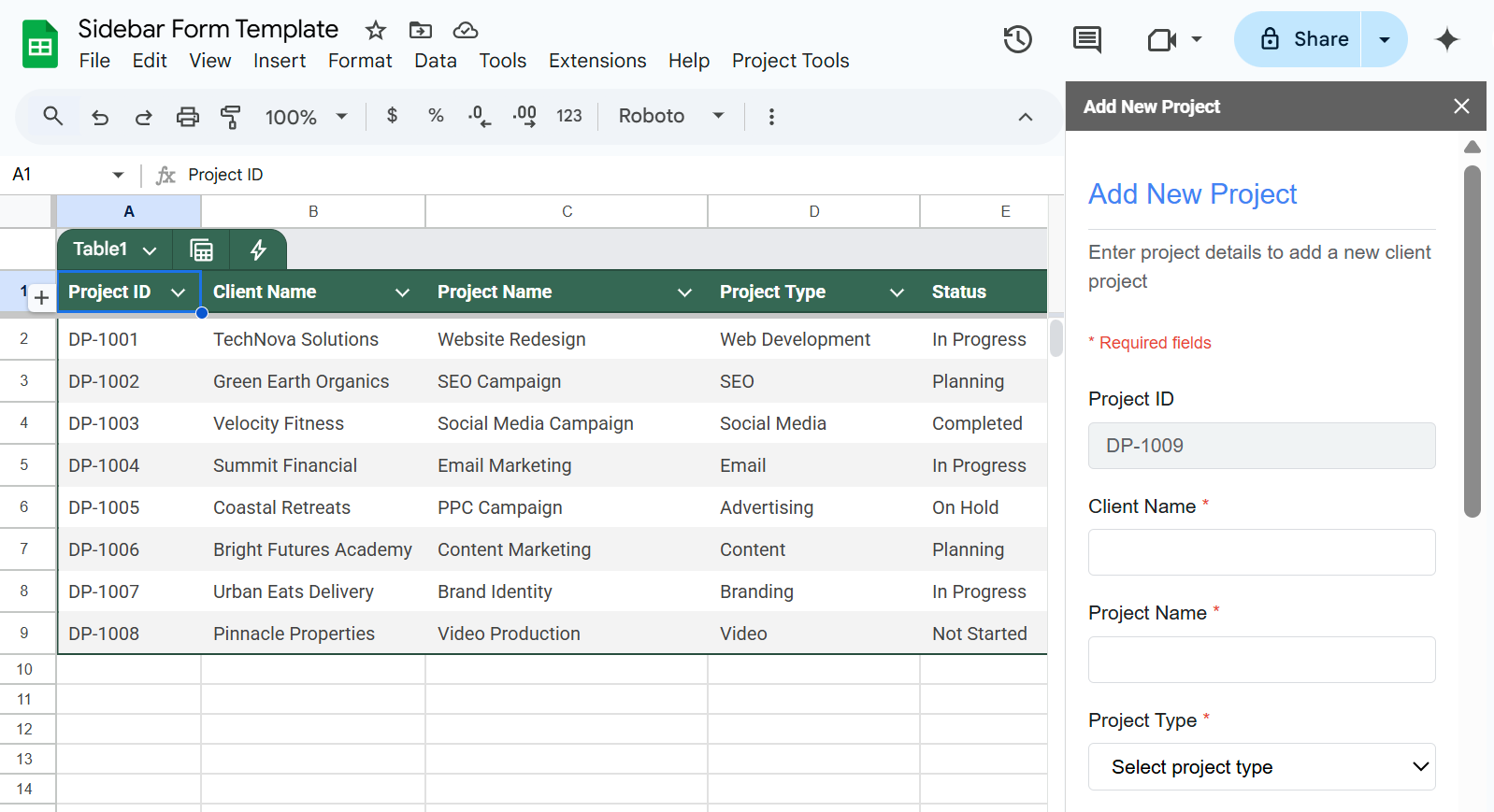Select column C header
1494x812 pixels.
tap(567, 211)
